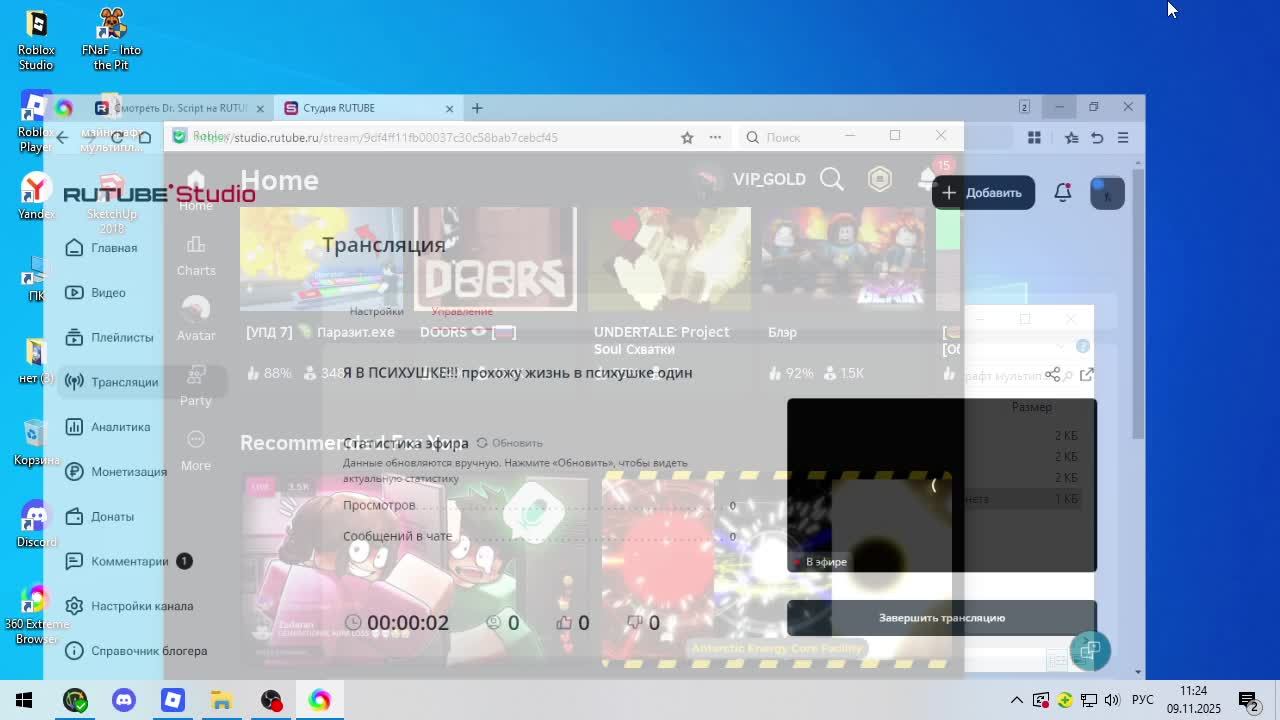Open Настройки канала in the Studio sidebar
The image size is (1280, 720).
[x=130, y=606]
